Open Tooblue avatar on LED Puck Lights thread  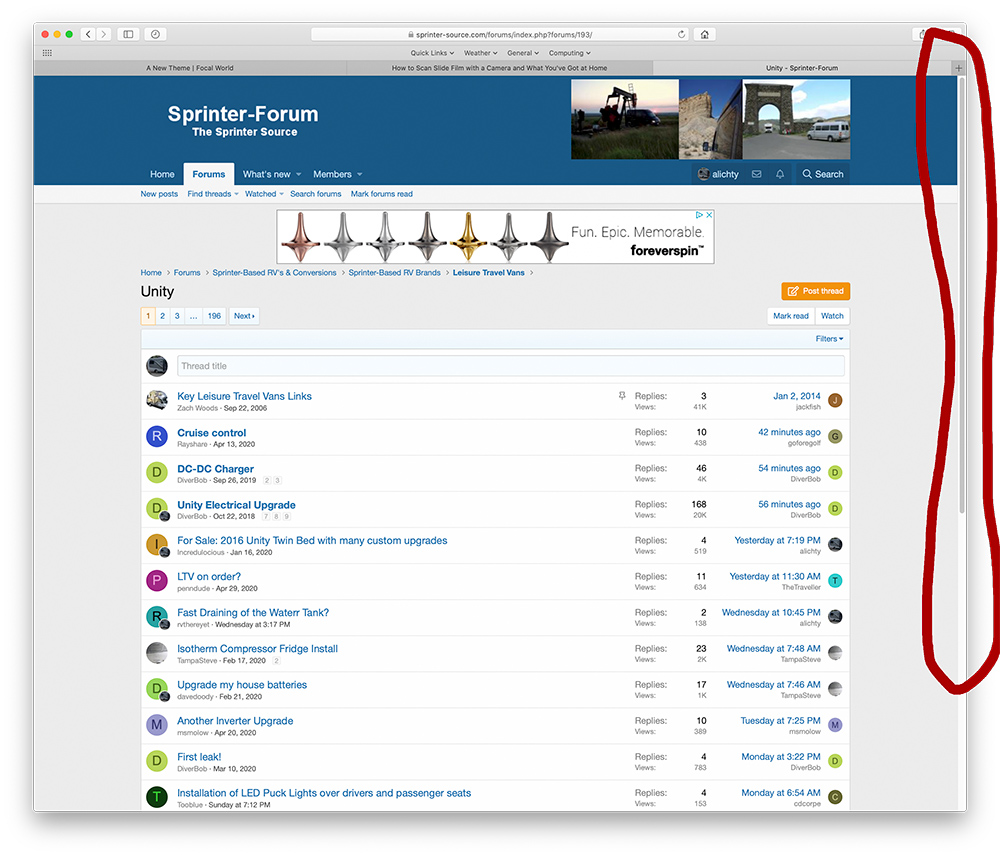pos(157,797)
